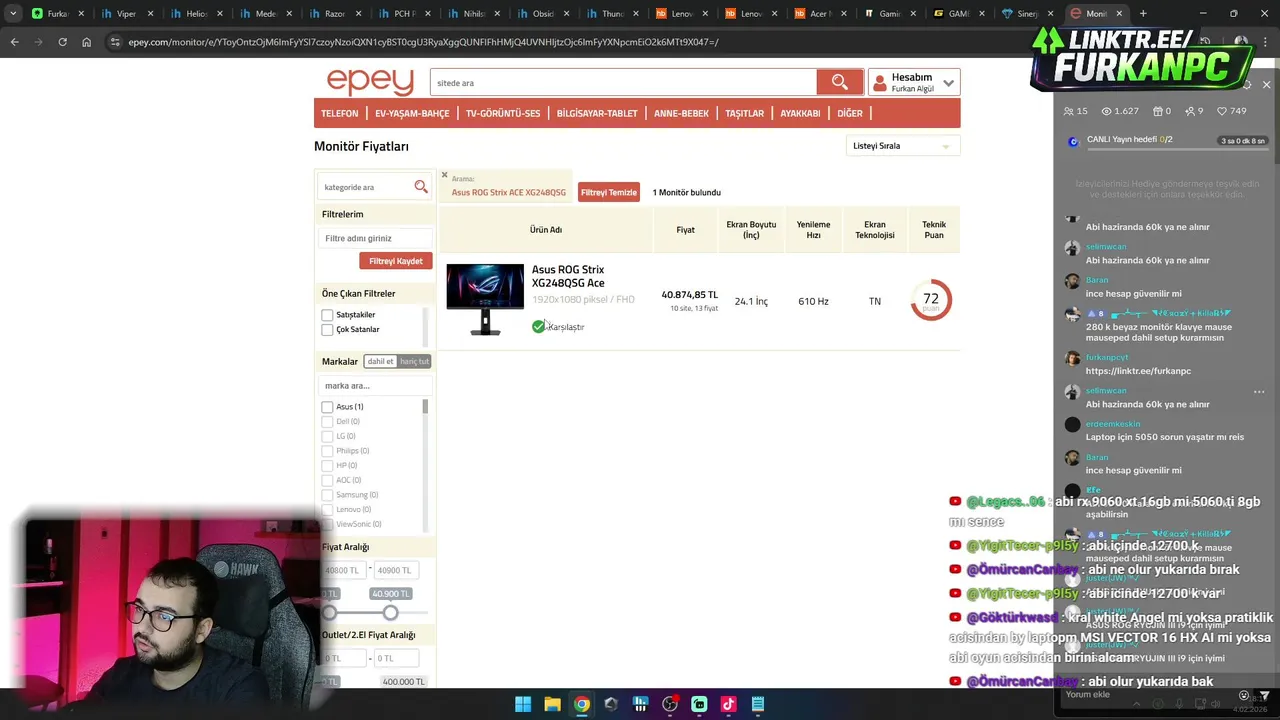
Task: Click the red search magnifier button
Action: tap(839, 82)
